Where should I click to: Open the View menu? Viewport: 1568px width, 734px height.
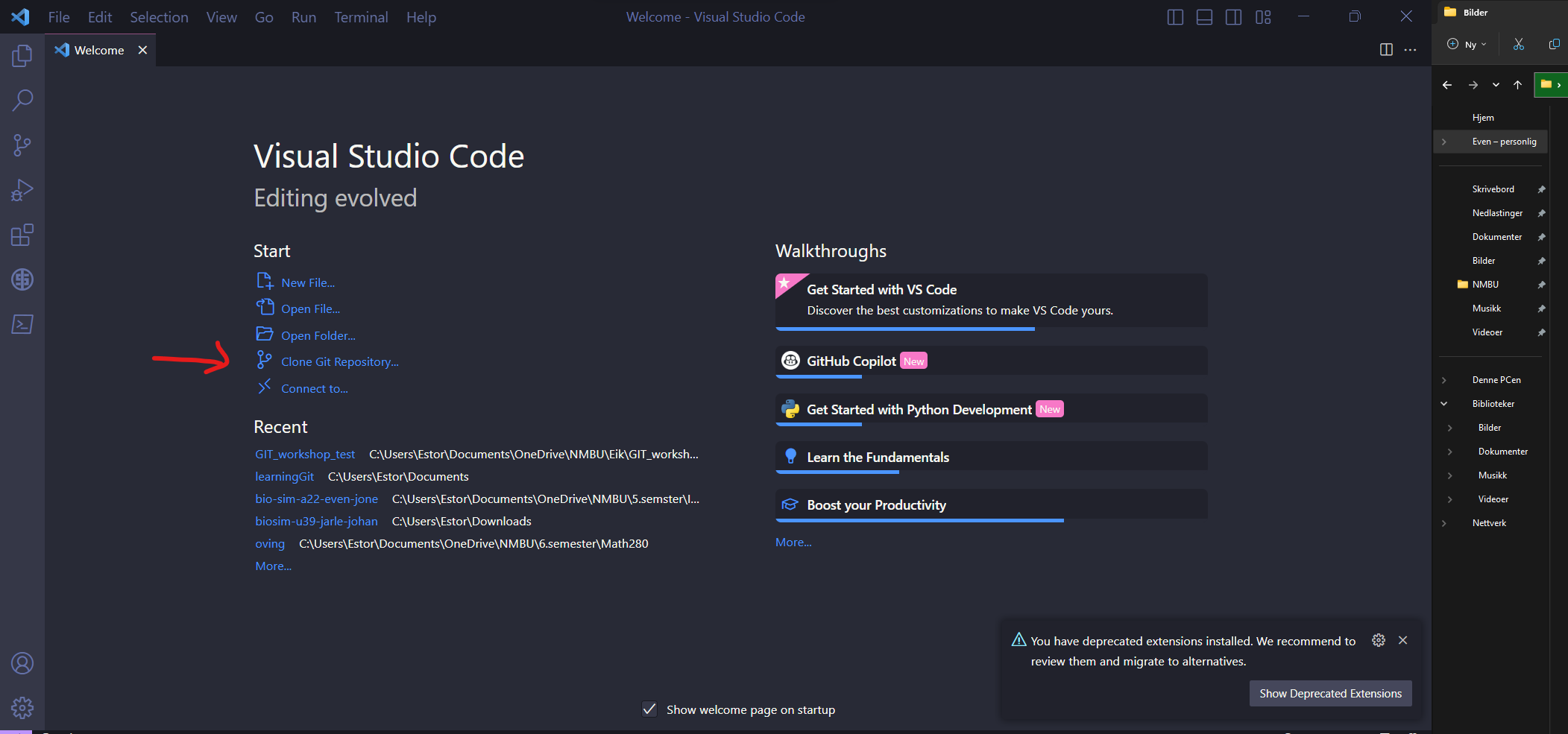point(221,17)
